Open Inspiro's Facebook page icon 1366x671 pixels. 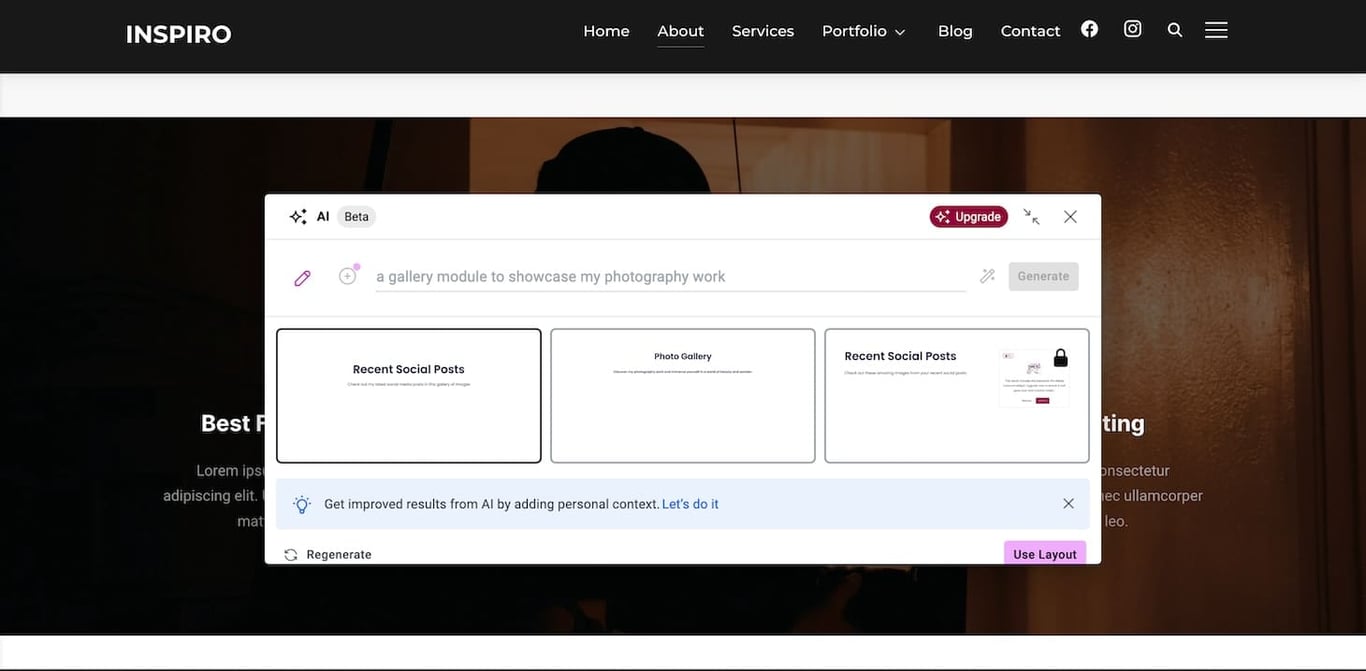tap(1088, 28)
